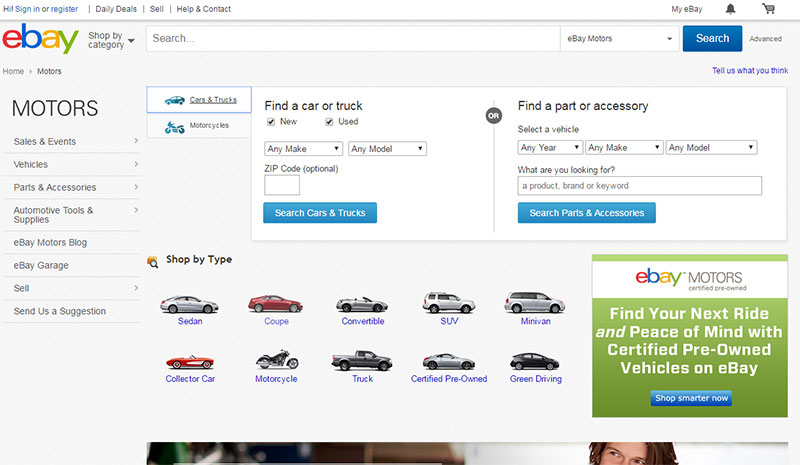Click the Green Driving car icon
This screenshot has width=800, height=465.
point(535,361)
